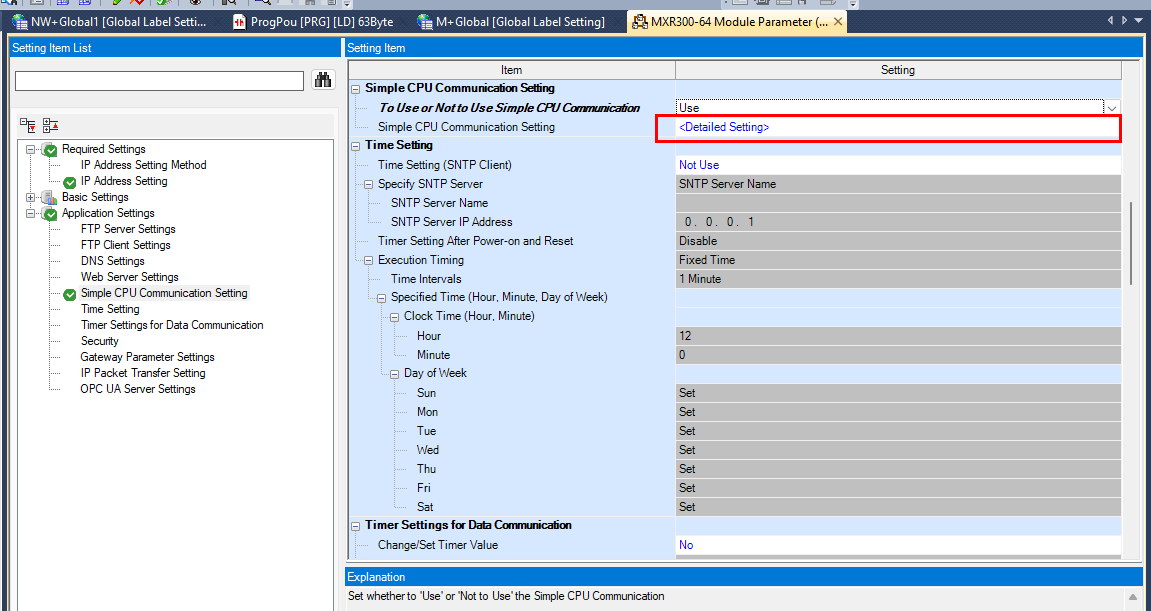
Task: Select Gateway Parameter Settings in tree
Action: click(148, 358)
